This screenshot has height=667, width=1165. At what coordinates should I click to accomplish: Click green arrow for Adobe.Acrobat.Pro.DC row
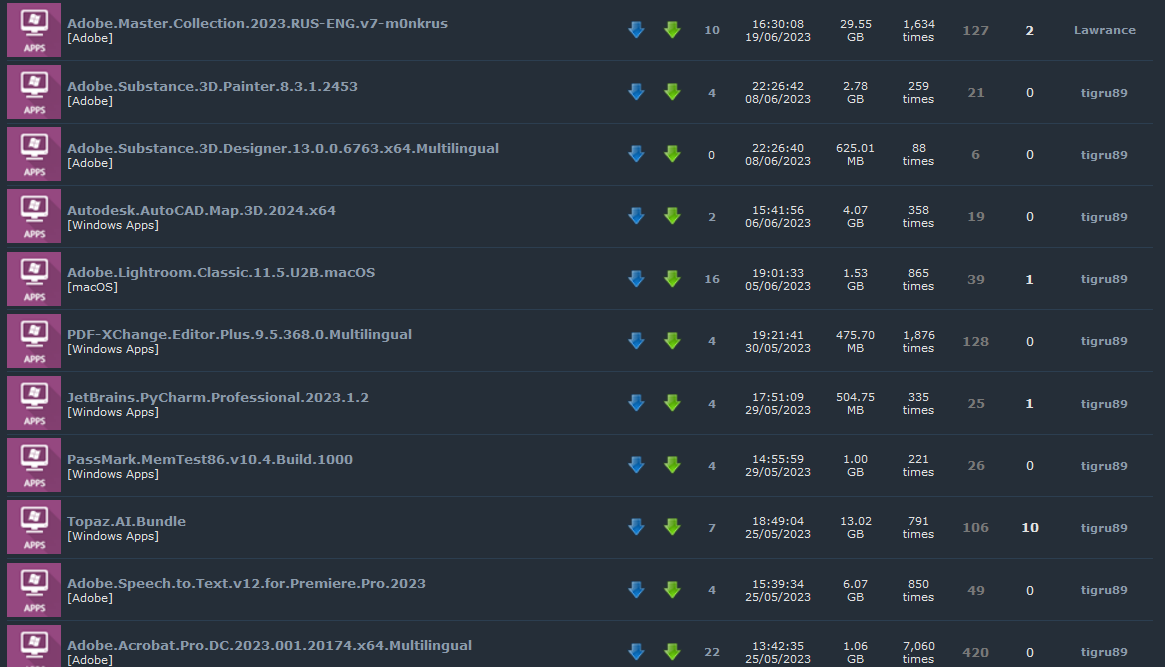(672, 652)
